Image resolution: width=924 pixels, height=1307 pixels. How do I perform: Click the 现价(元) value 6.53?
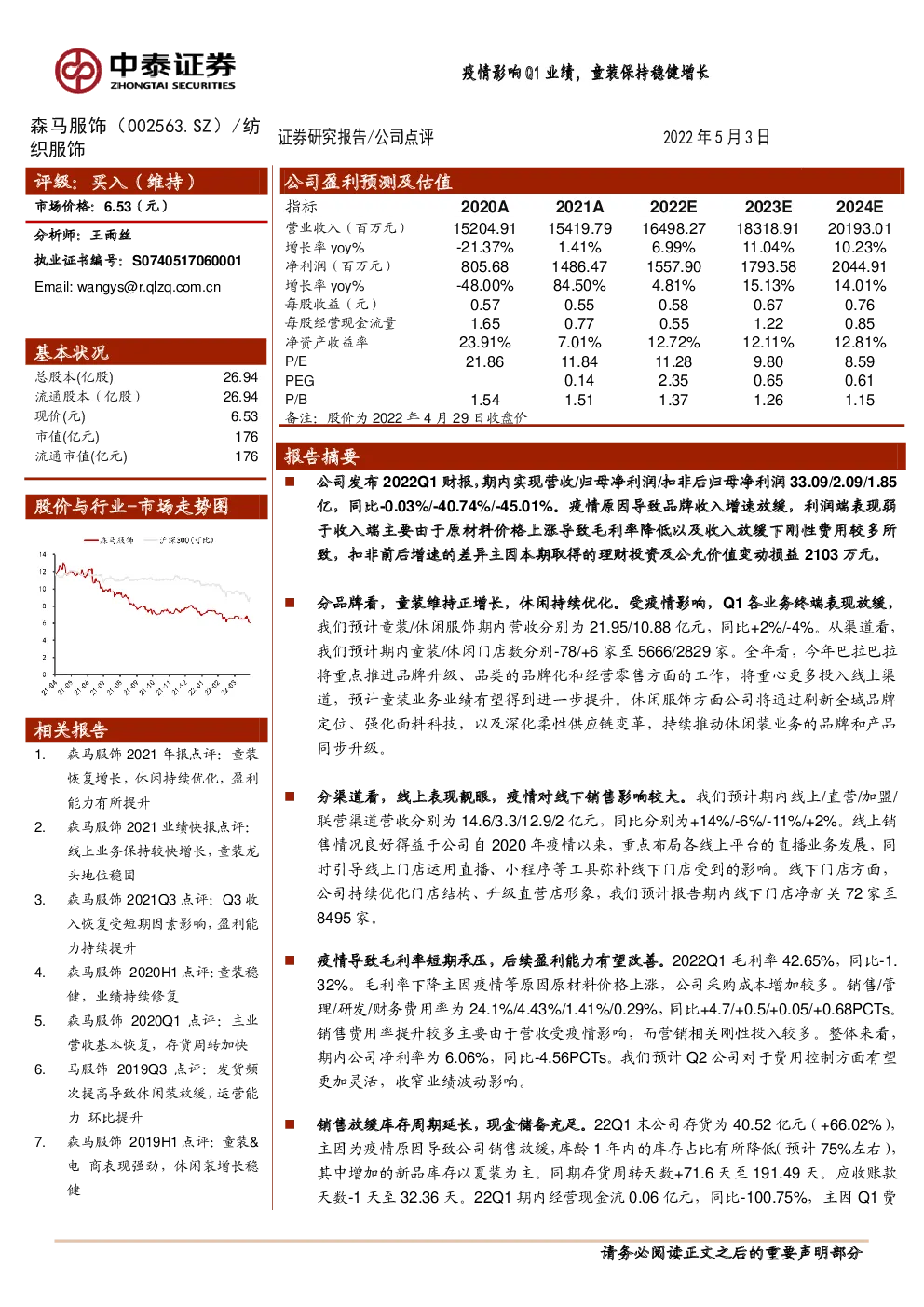click(x=244, y=416)
